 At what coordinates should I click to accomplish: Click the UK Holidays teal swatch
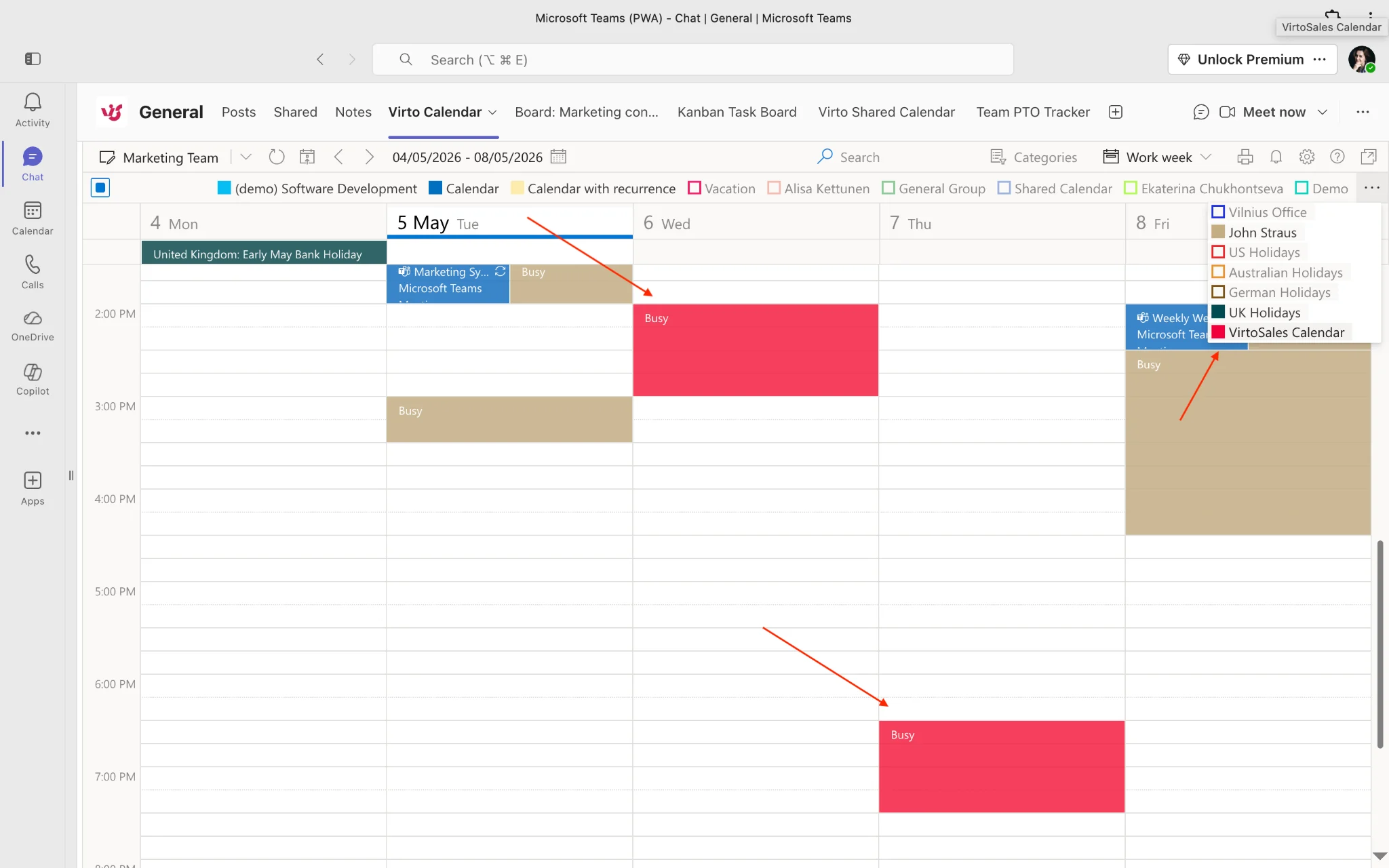1218,312
